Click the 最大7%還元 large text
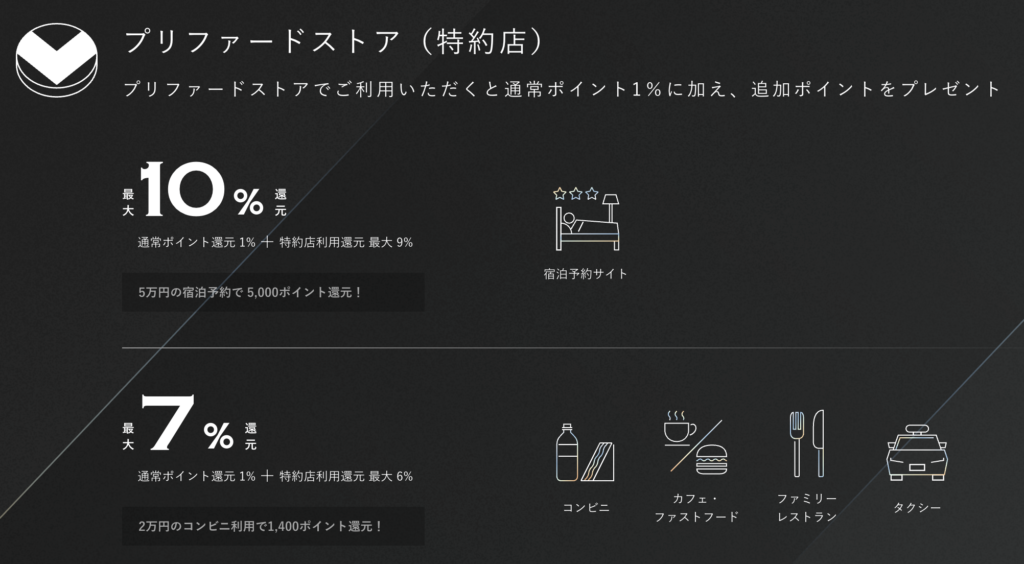The image size is (1024, 564). click(x=189, y=427)
